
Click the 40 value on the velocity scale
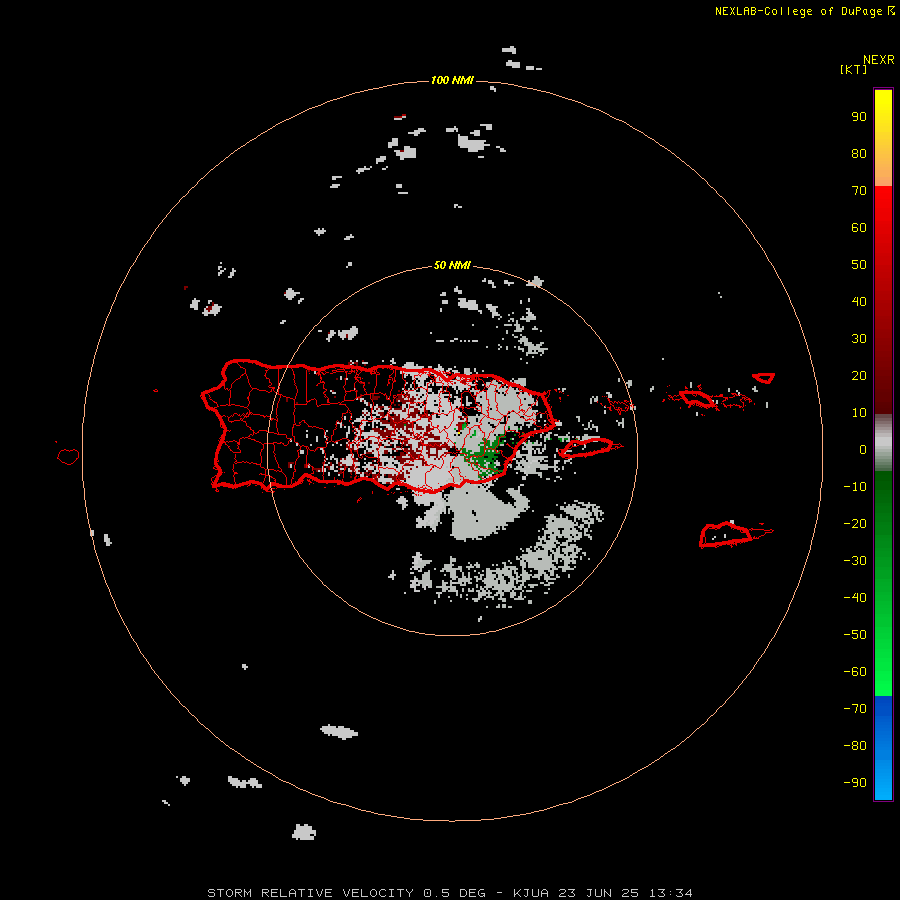click(x=859, y=301)
